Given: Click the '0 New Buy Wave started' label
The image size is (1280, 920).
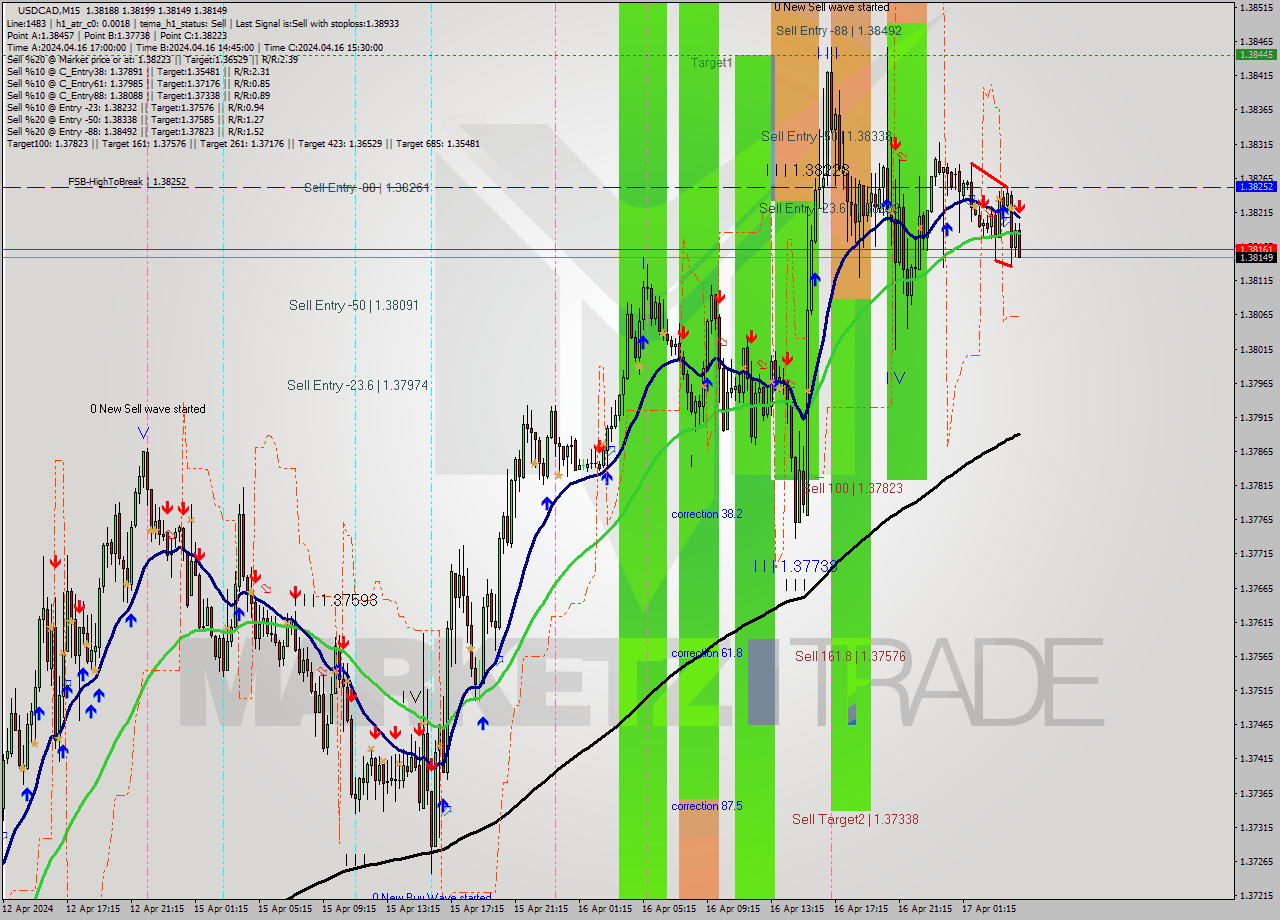Looking at the screenshot, I should point(432,897).
